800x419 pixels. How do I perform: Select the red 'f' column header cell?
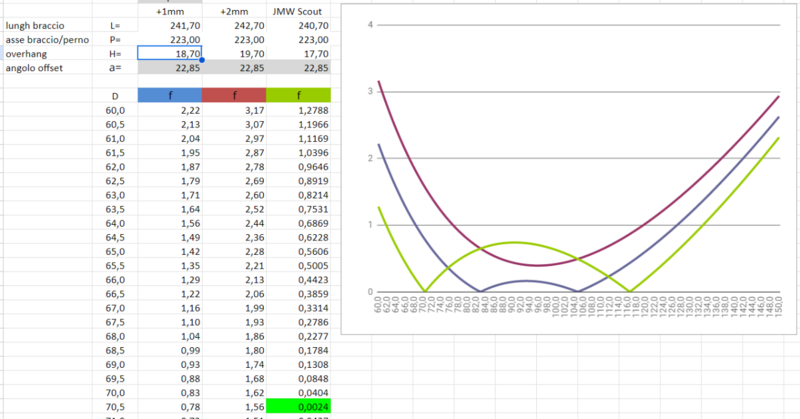[233, 95]
